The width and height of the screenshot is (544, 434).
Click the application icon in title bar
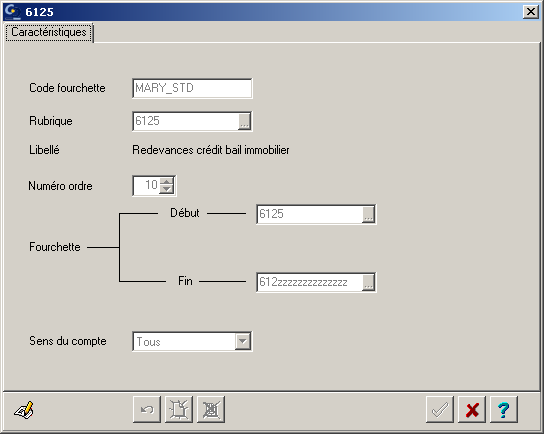coord(13,12)
